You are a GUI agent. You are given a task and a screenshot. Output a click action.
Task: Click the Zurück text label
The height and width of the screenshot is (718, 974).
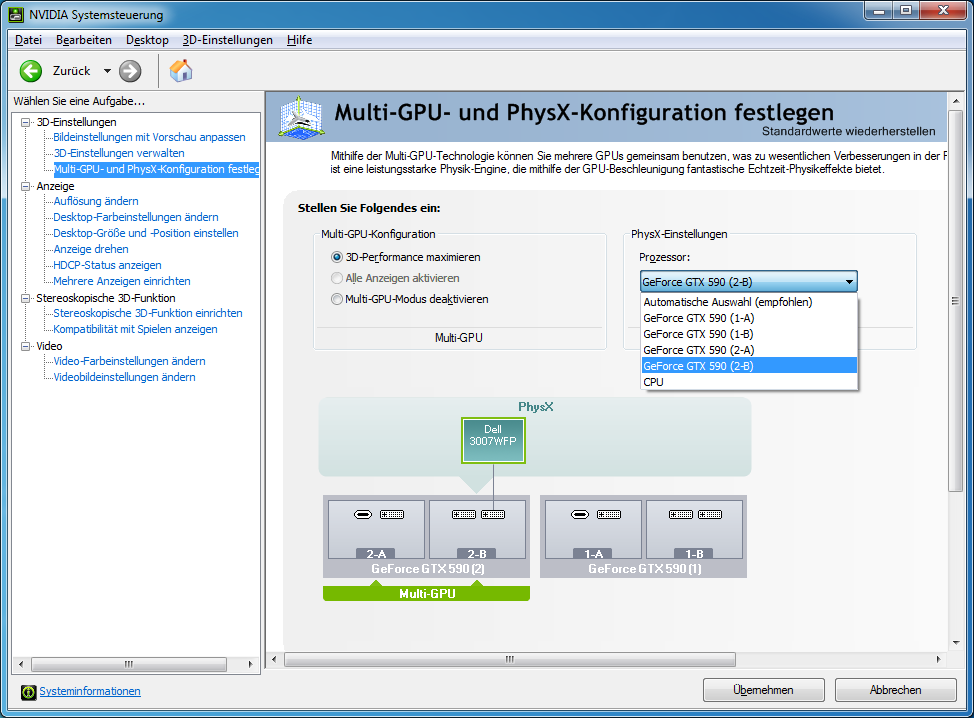point(71,71)
